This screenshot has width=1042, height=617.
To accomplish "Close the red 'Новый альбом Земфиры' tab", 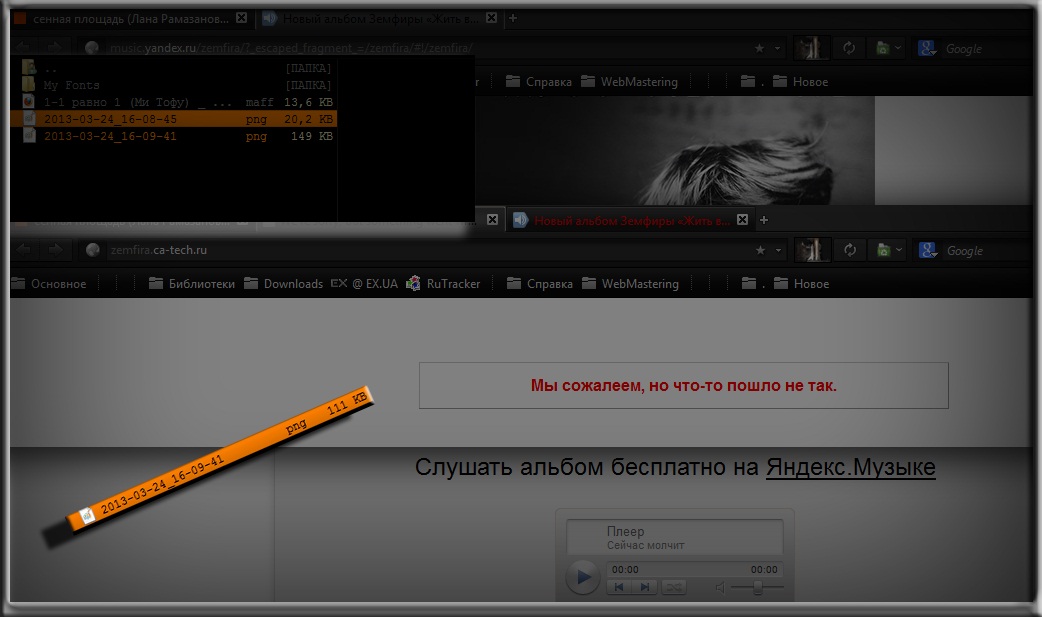I will tap(742, 219).
